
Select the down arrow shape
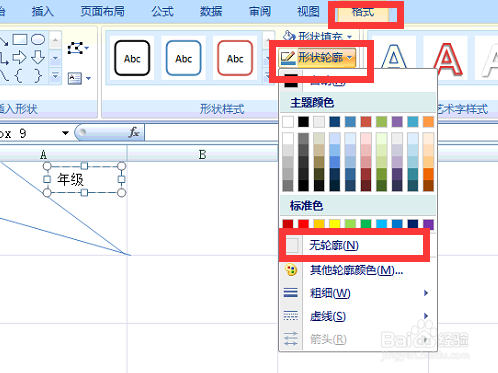[38, 57]
